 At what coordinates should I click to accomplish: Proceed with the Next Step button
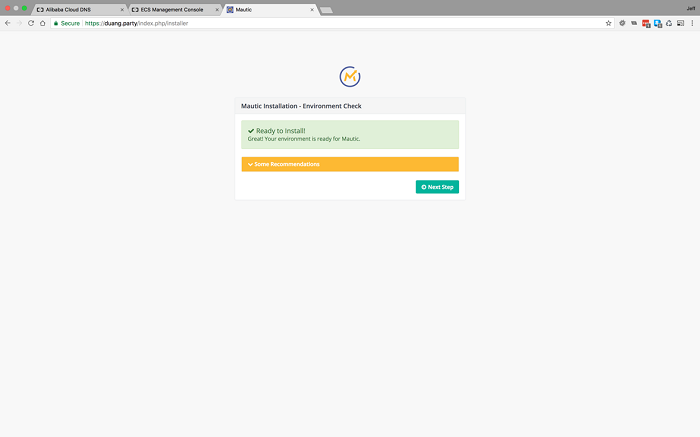pos(437,187)
